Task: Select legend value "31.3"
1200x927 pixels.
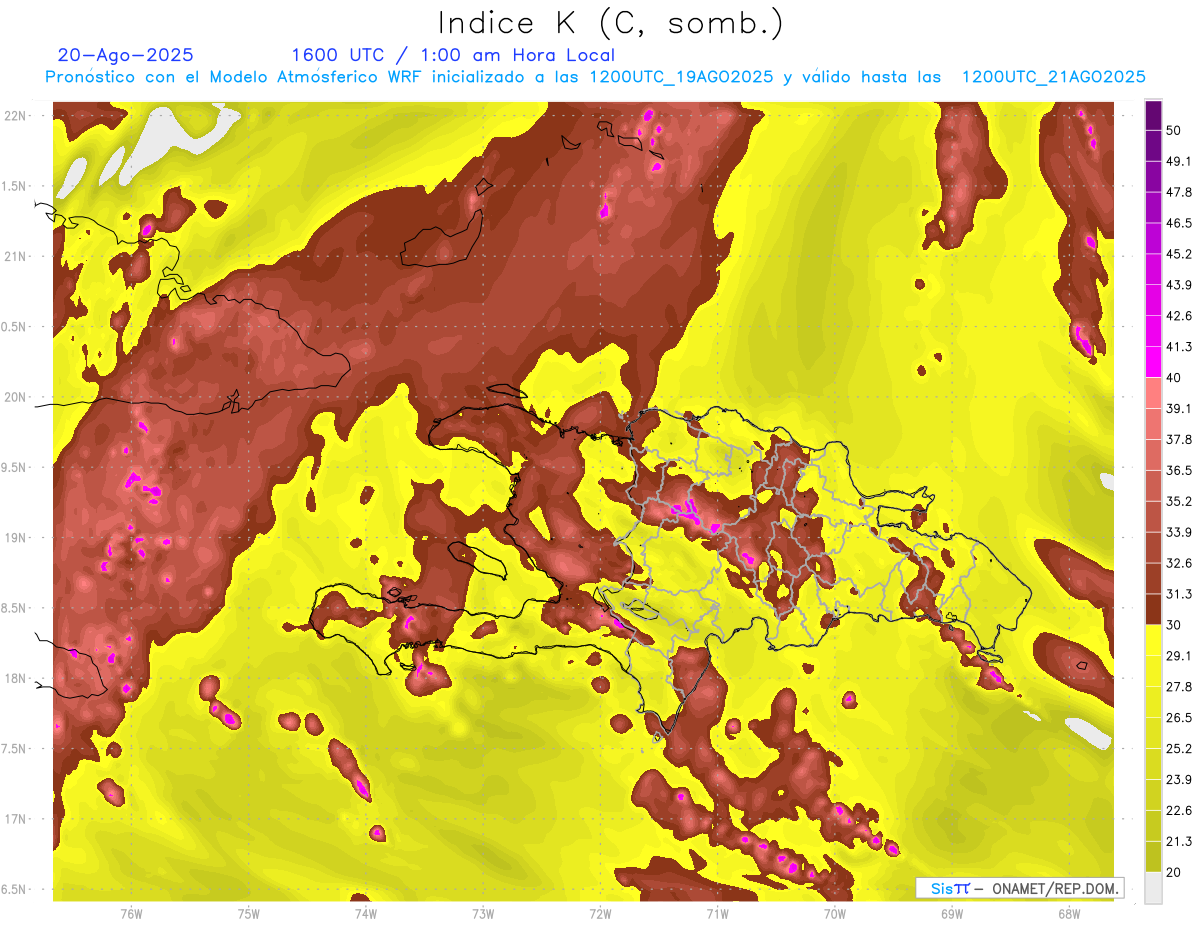Action: 1179,594
